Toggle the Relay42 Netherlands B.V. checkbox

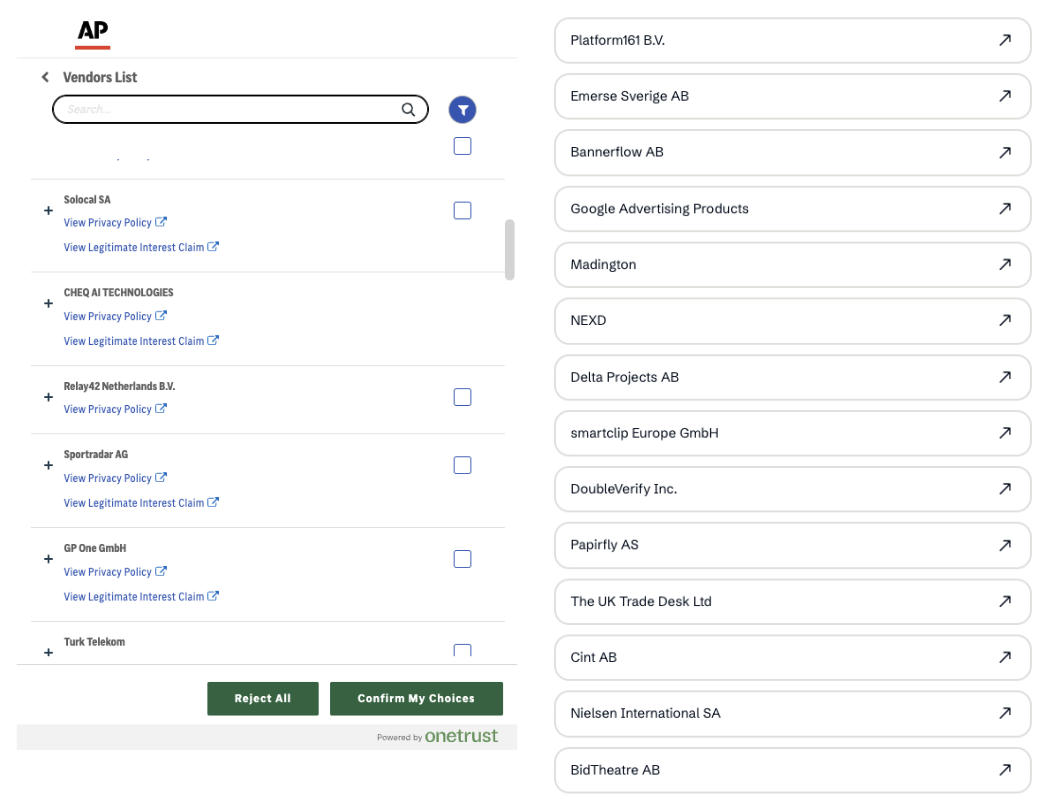click(462, 397)
